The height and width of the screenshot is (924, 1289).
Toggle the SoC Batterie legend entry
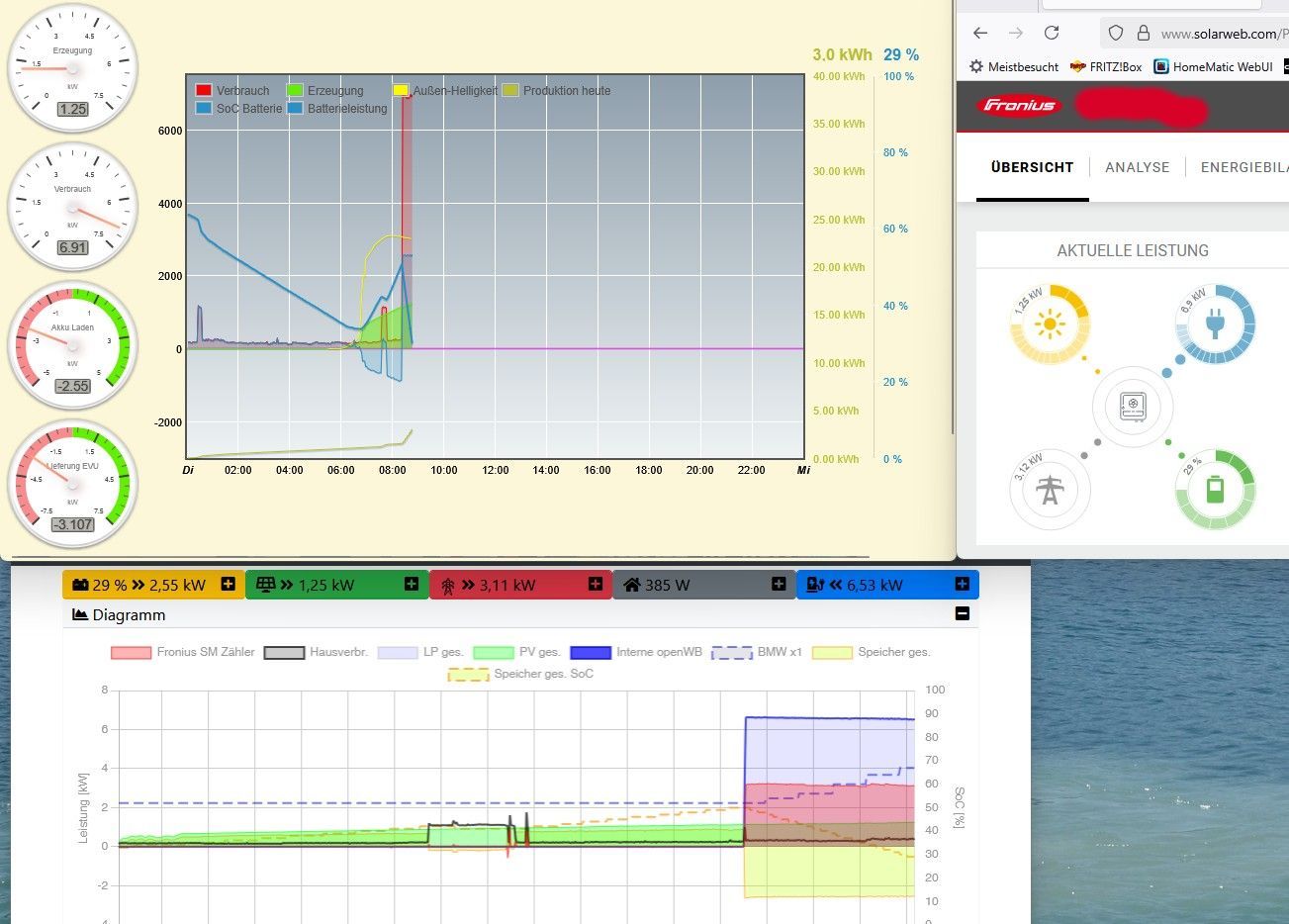(x=238, y=108)
